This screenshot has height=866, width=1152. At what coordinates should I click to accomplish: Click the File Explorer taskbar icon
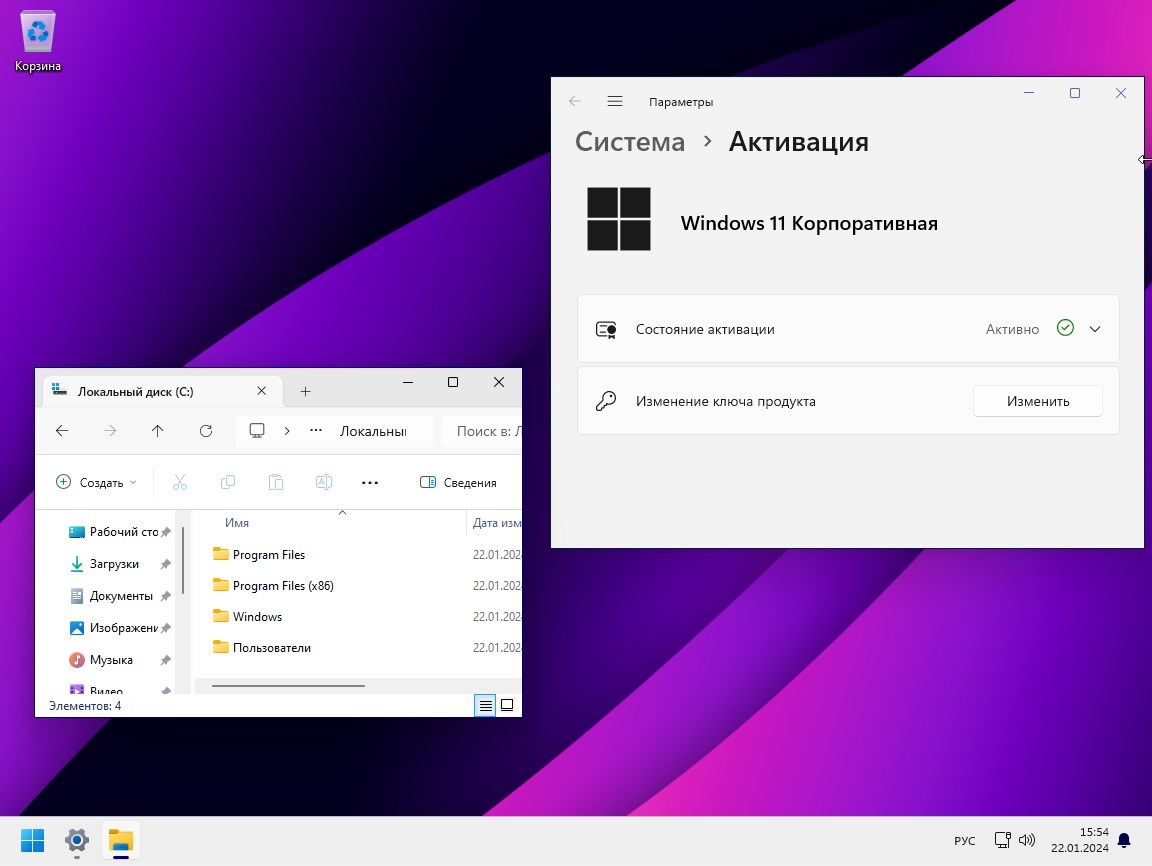tap(120, 840)
